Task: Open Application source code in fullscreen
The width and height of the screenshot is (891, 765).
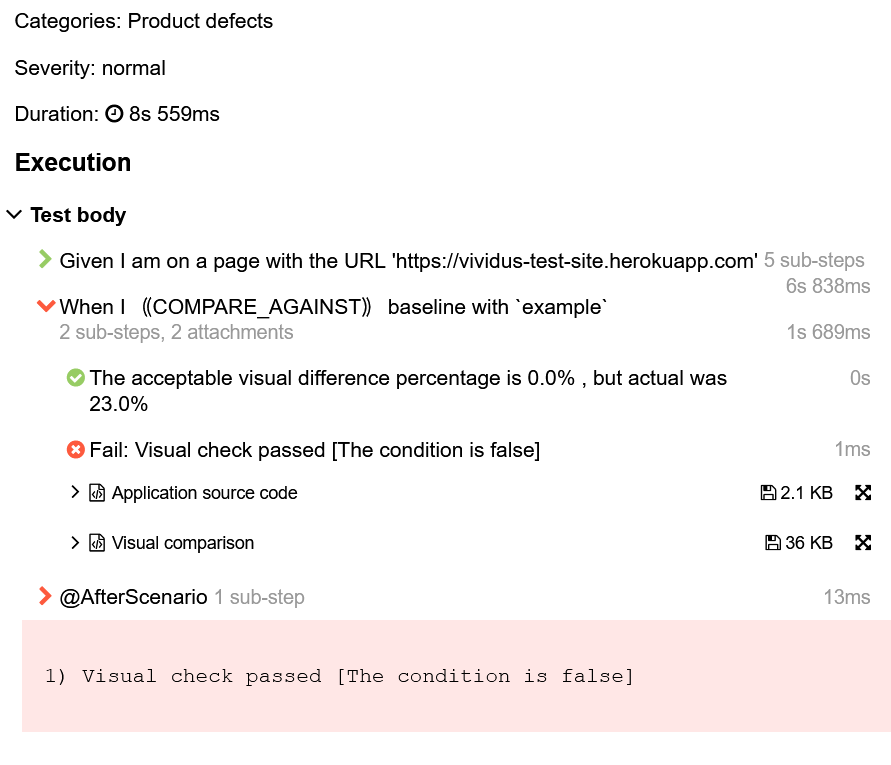Action: [863, 493]
